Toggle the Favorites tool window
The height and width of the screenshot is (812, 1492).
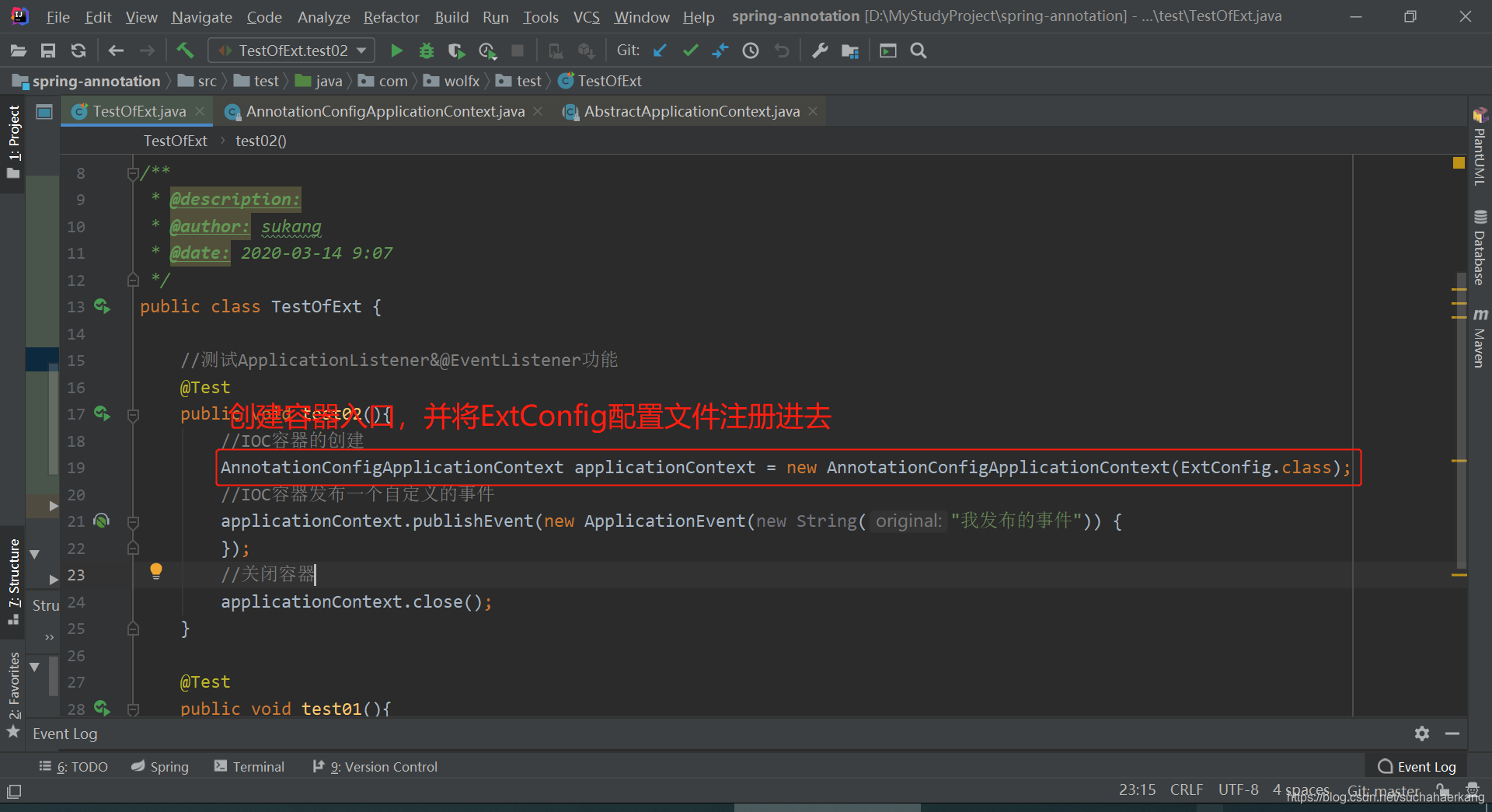pyautogui.click(x=13, y=694)
